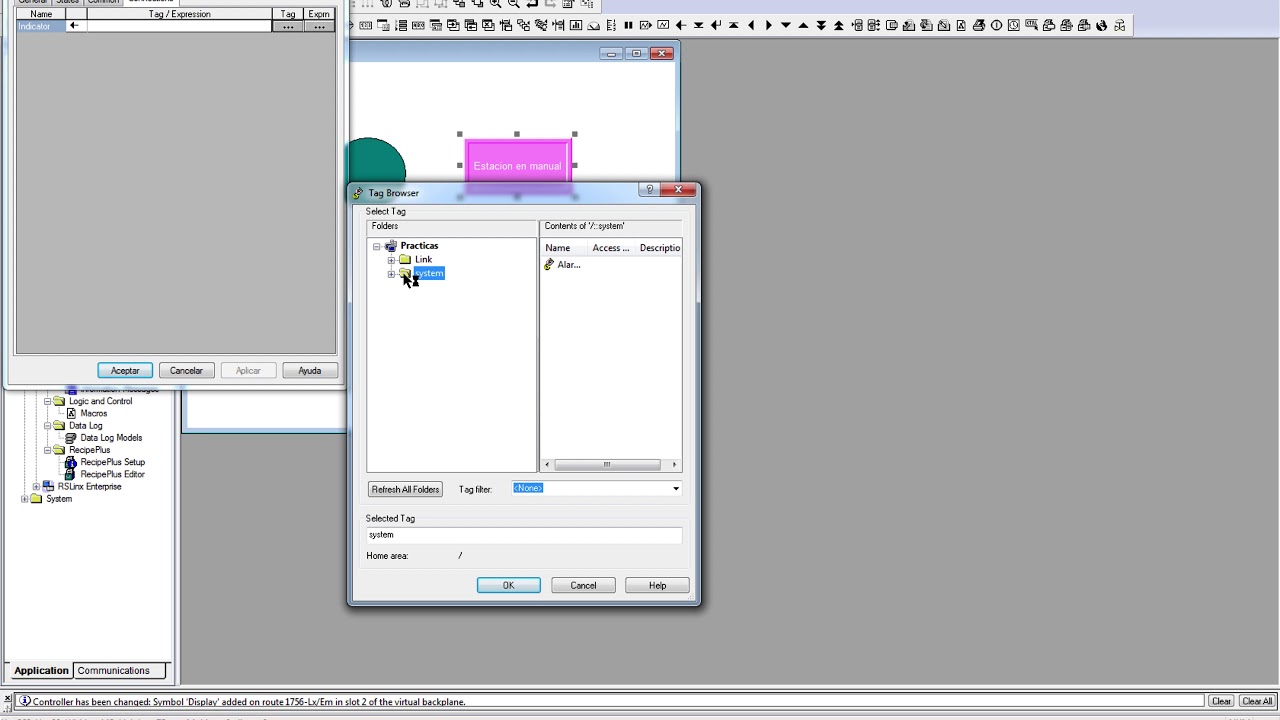Click the Access column header in contents pane
1280x720 pixels.
click(611, 248)
